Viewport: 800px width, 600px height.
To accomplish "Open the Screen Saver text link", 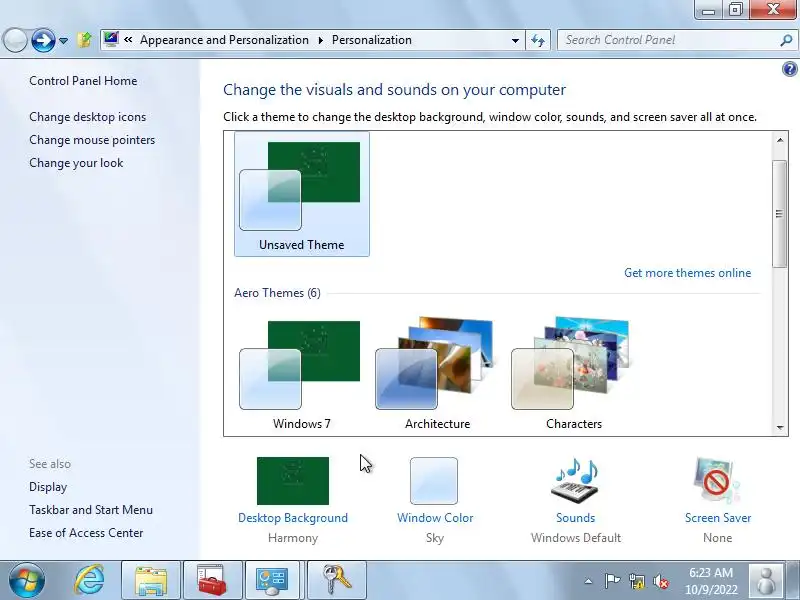I will pos(718,518).
